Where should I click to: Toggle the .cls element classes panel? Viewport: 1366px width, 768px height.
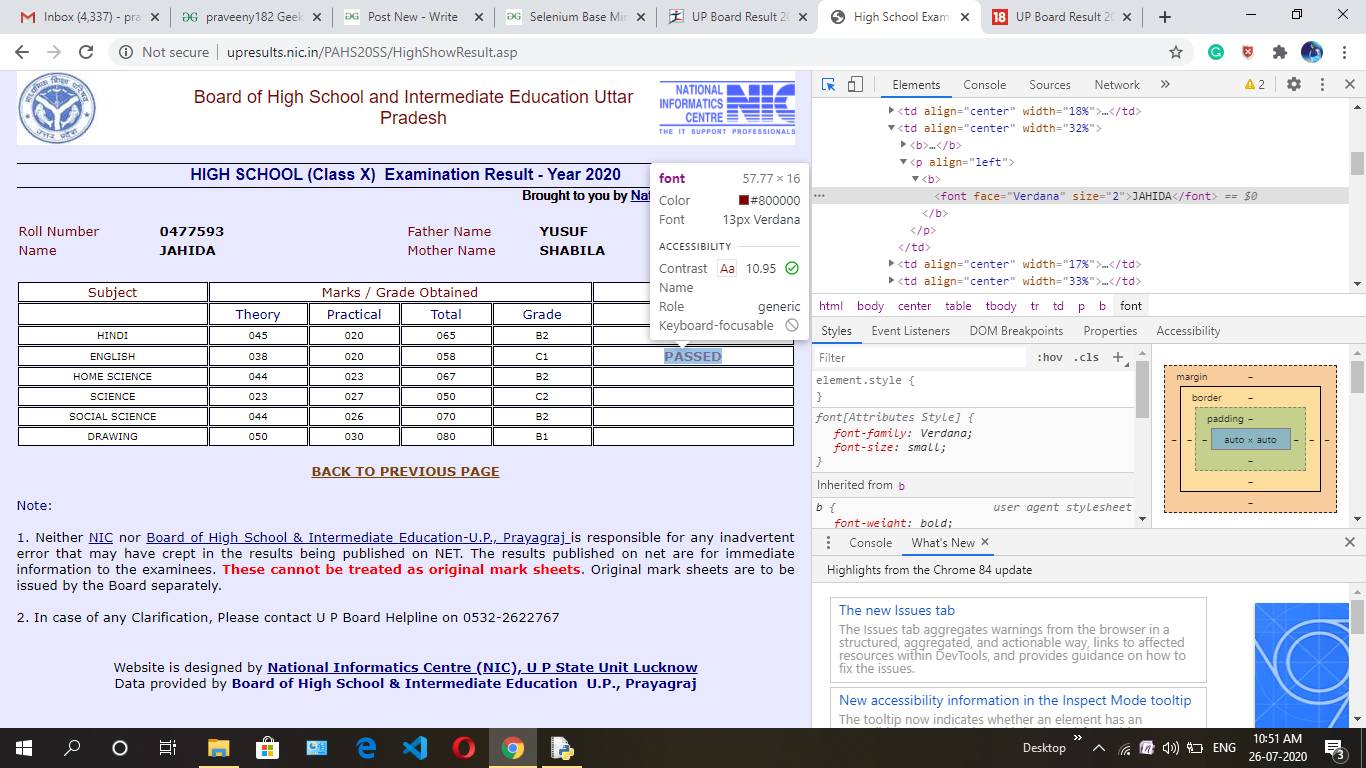pyautogui.click(x=1087, y=357)
